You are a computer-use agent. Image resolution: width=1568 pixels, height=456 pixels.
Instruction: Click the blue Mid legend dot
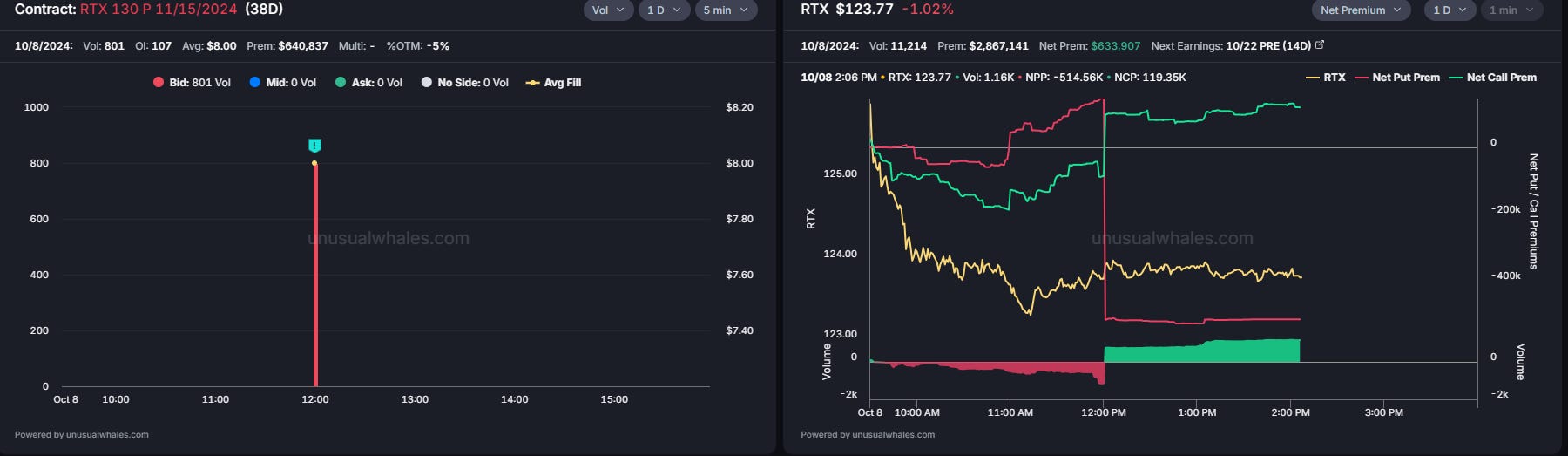point(254,83)
